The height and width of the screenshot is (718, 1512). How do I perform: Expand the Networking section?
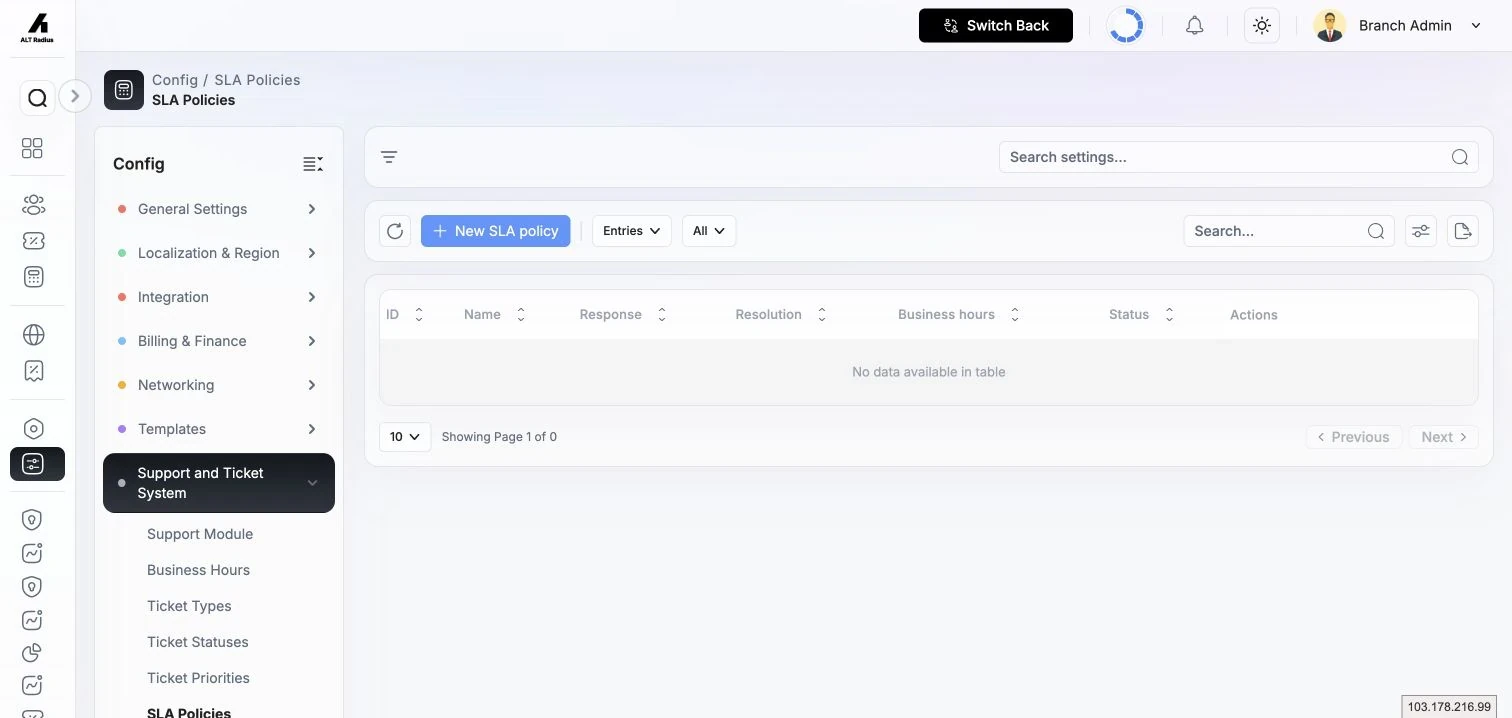click(x=218, y=385)
